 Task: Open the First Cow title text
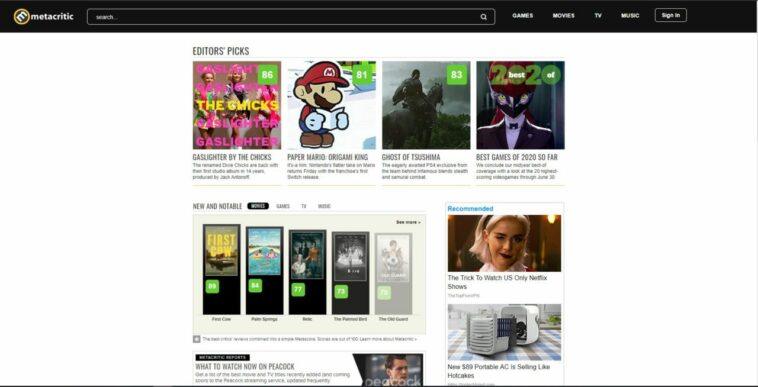pos(221,319)
